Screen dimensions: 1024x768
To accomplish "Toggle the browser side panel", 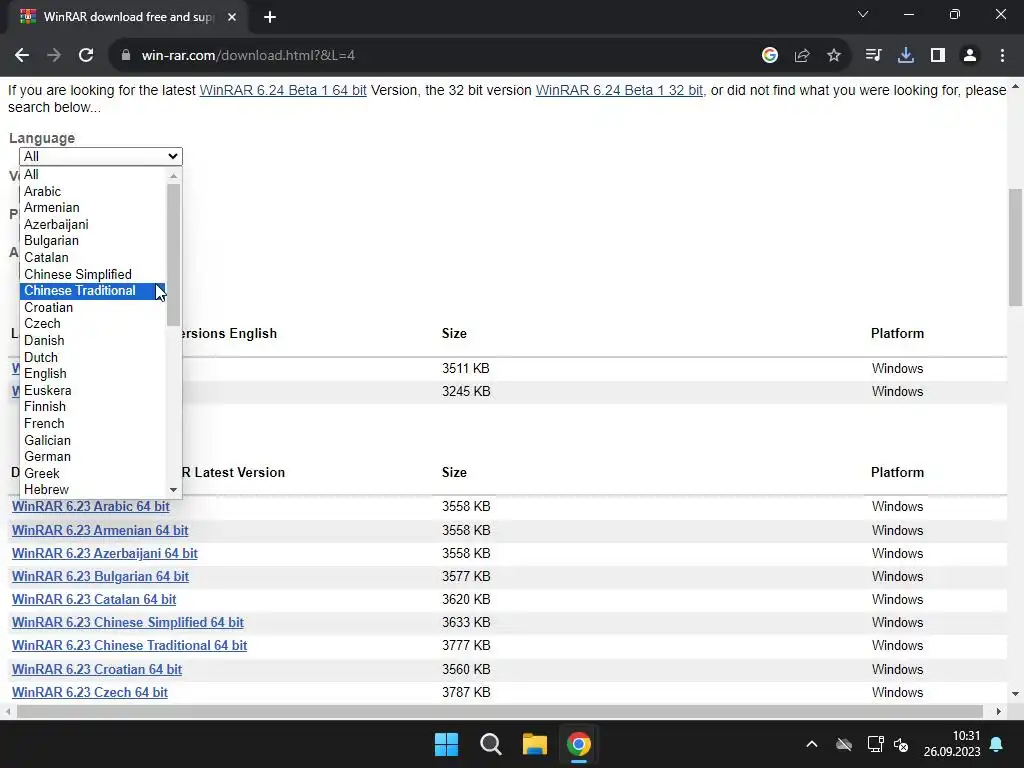I will pos(938,56).
